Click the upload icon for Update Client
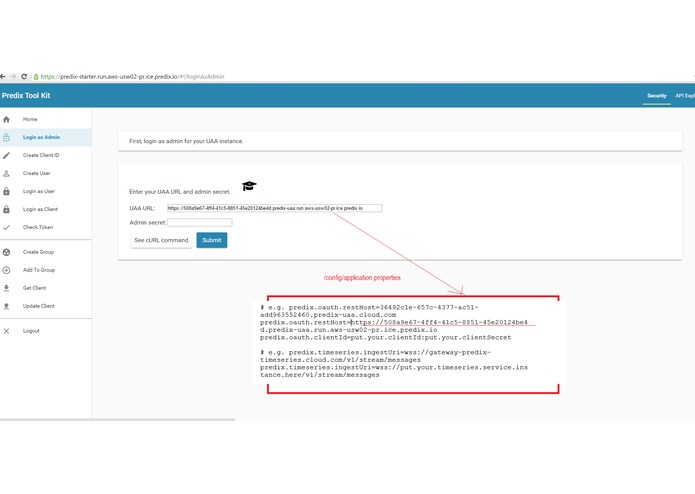The width and height of the screenshot is (695, 494). (6, 306)
